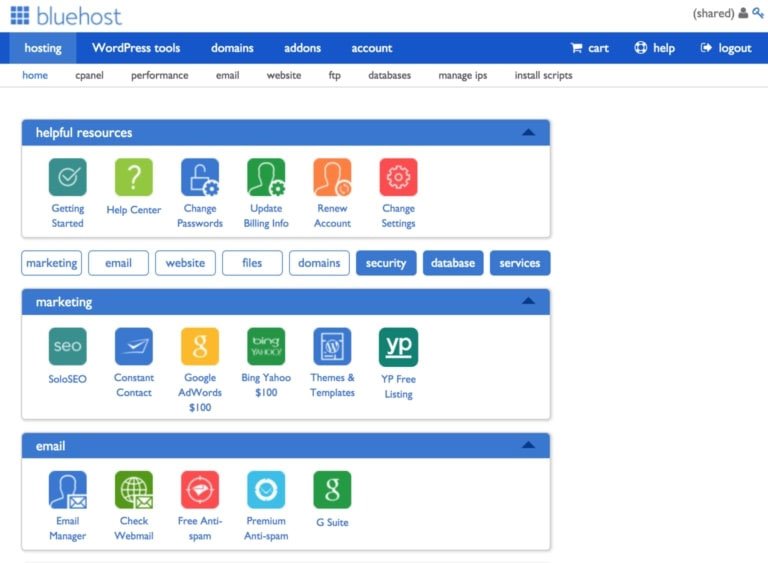Open the Constant Contact icon

(134, 346)
